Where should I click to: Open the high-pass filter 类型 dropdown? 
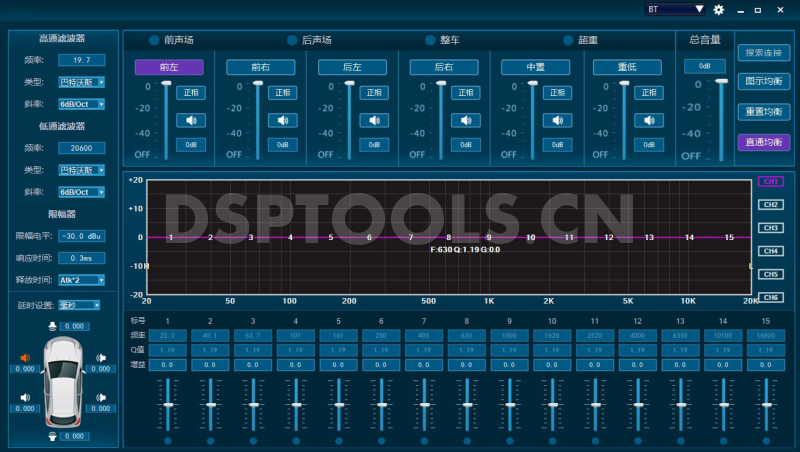click(82, 82)
